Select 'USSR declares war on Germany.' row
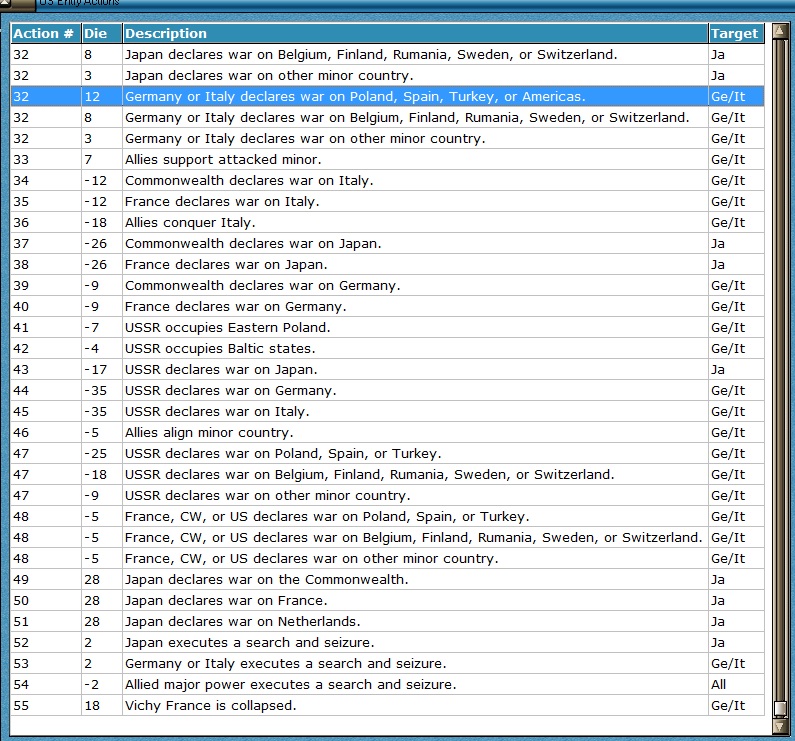The image size is (795, 741). coord(387,391)
